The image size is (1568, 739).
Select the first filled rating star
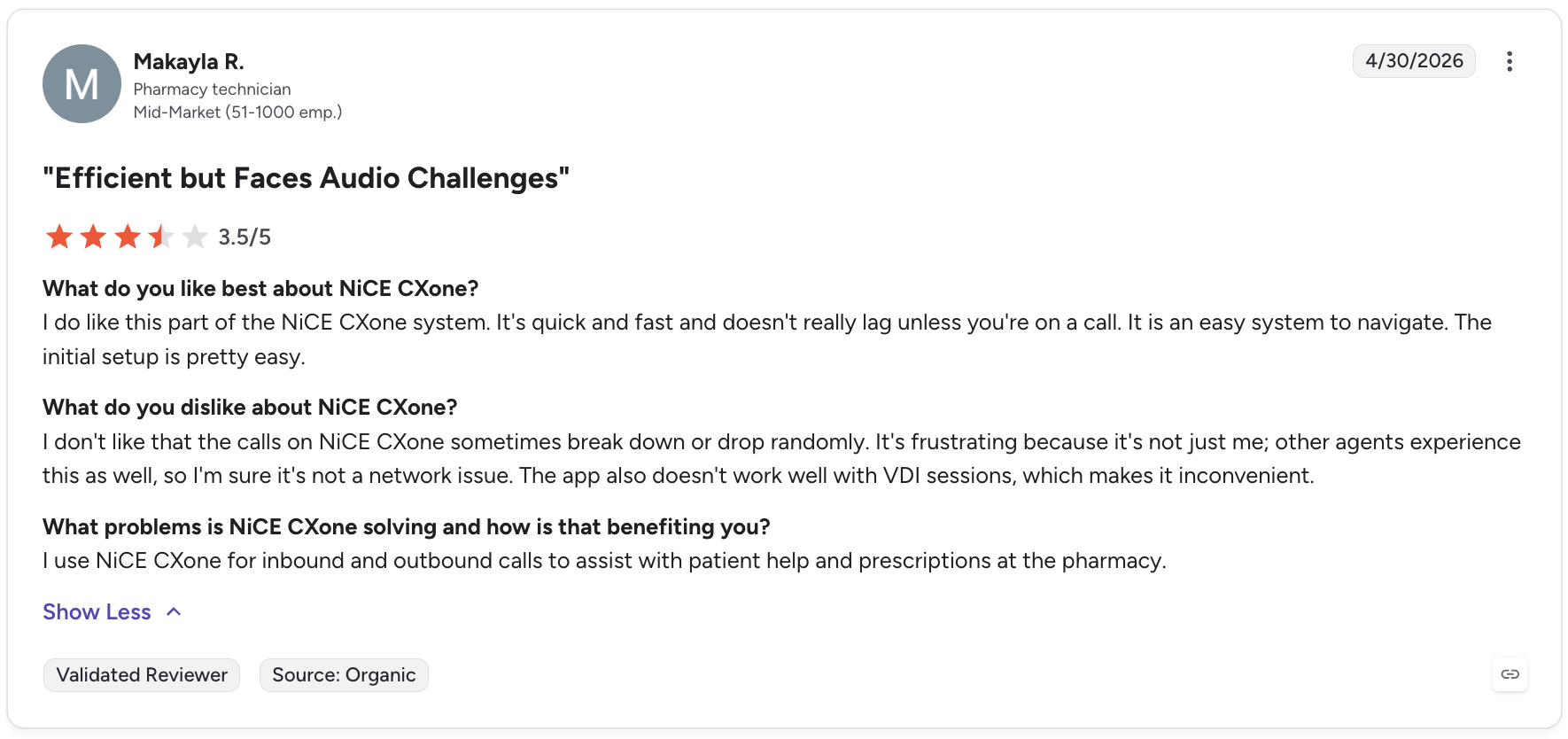59,237
